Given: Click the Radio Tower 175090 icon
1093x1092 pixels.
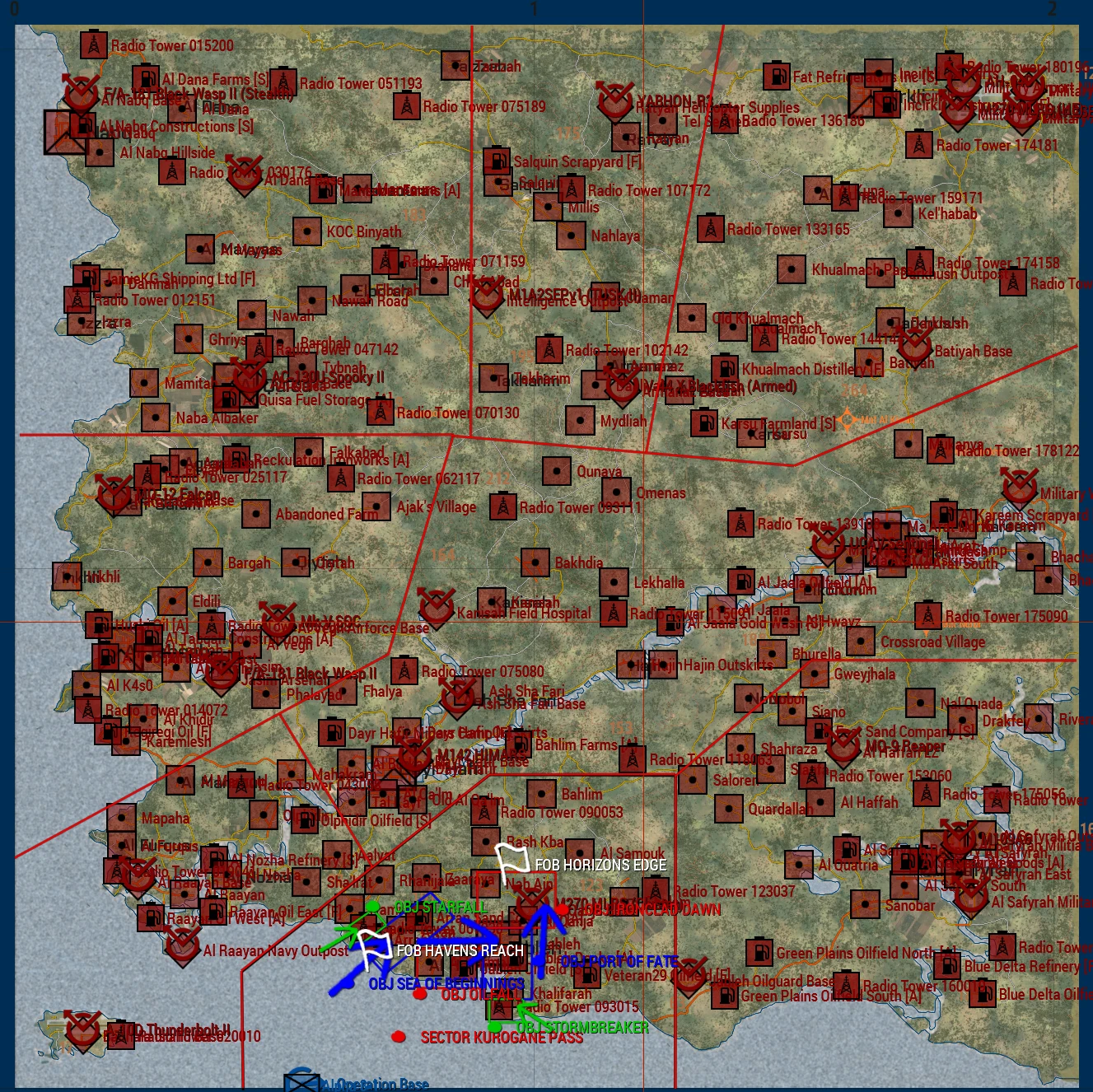Looking at the screenshot, I should coord(928,615).
